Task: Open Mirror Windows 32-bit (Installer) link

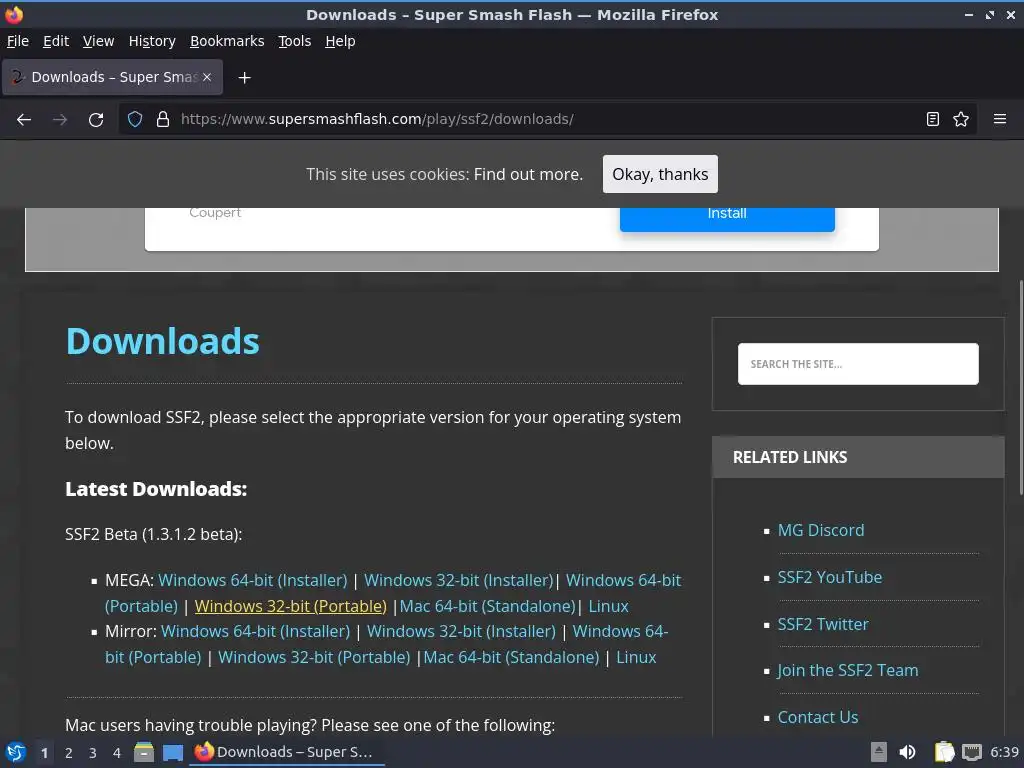Action: pyautogui.click(x=461, y=632)
